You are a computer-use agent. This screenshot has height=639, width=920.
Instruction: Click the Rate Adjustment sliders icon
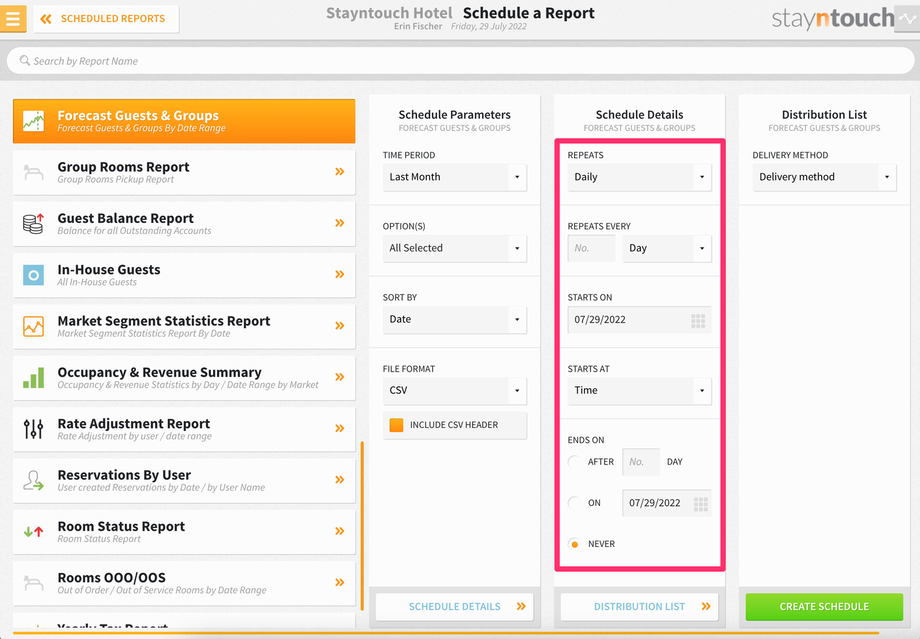tap(33, 429)
